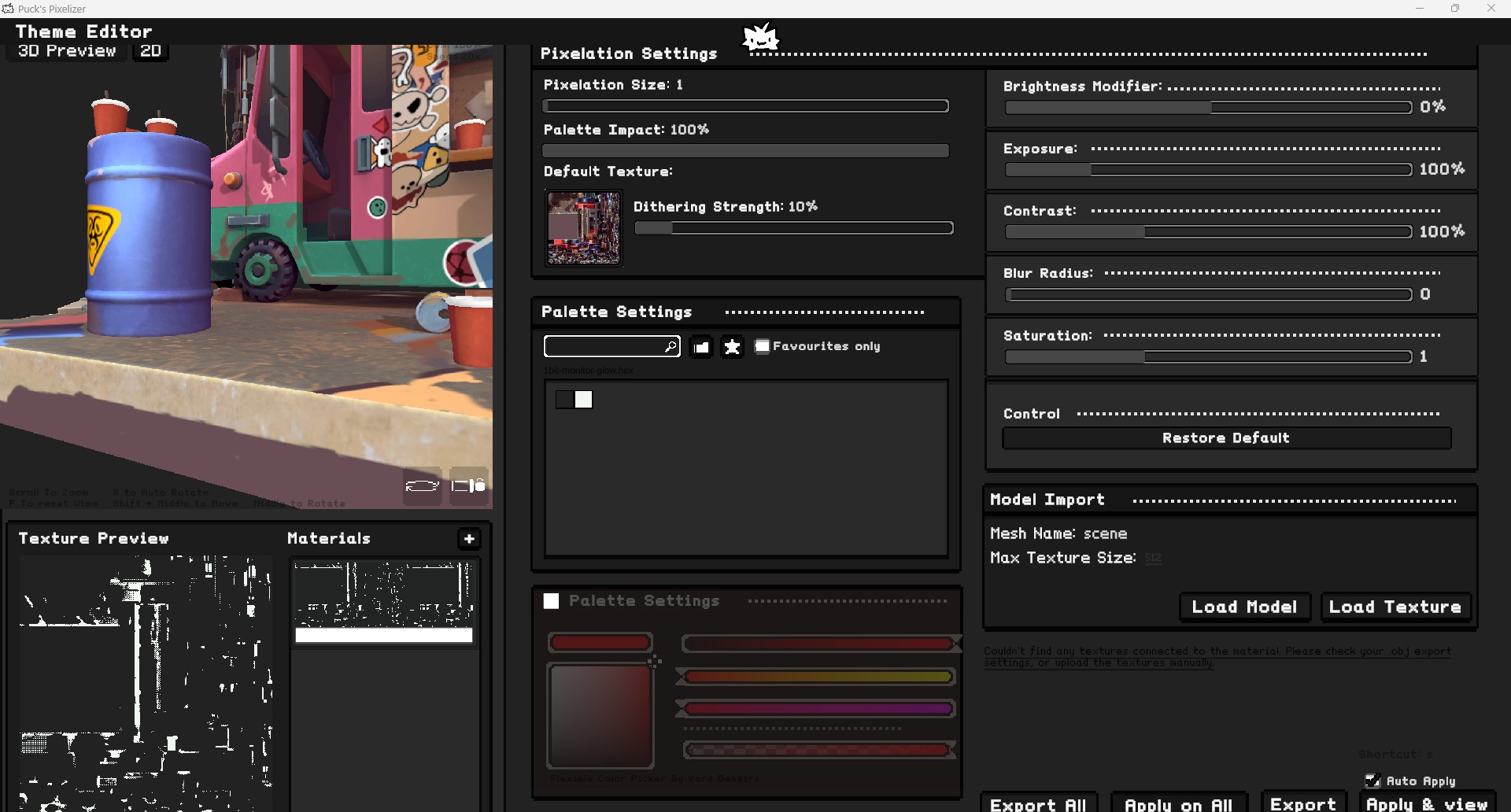1511x812 pixels.
Task: Click the Materials panel heading
Action: 329,538
